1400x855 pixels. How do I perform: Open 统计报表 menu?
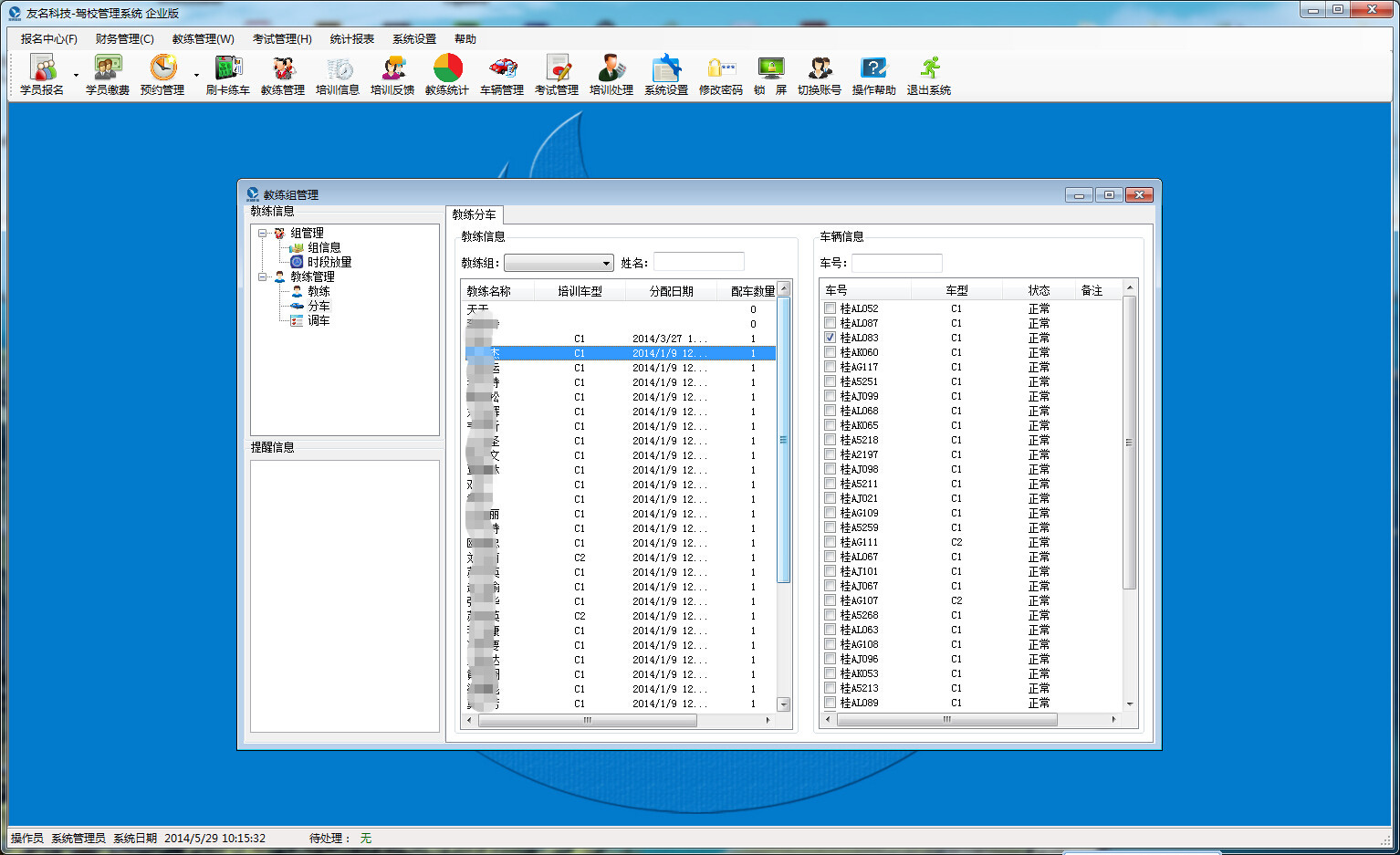point(352,38)
